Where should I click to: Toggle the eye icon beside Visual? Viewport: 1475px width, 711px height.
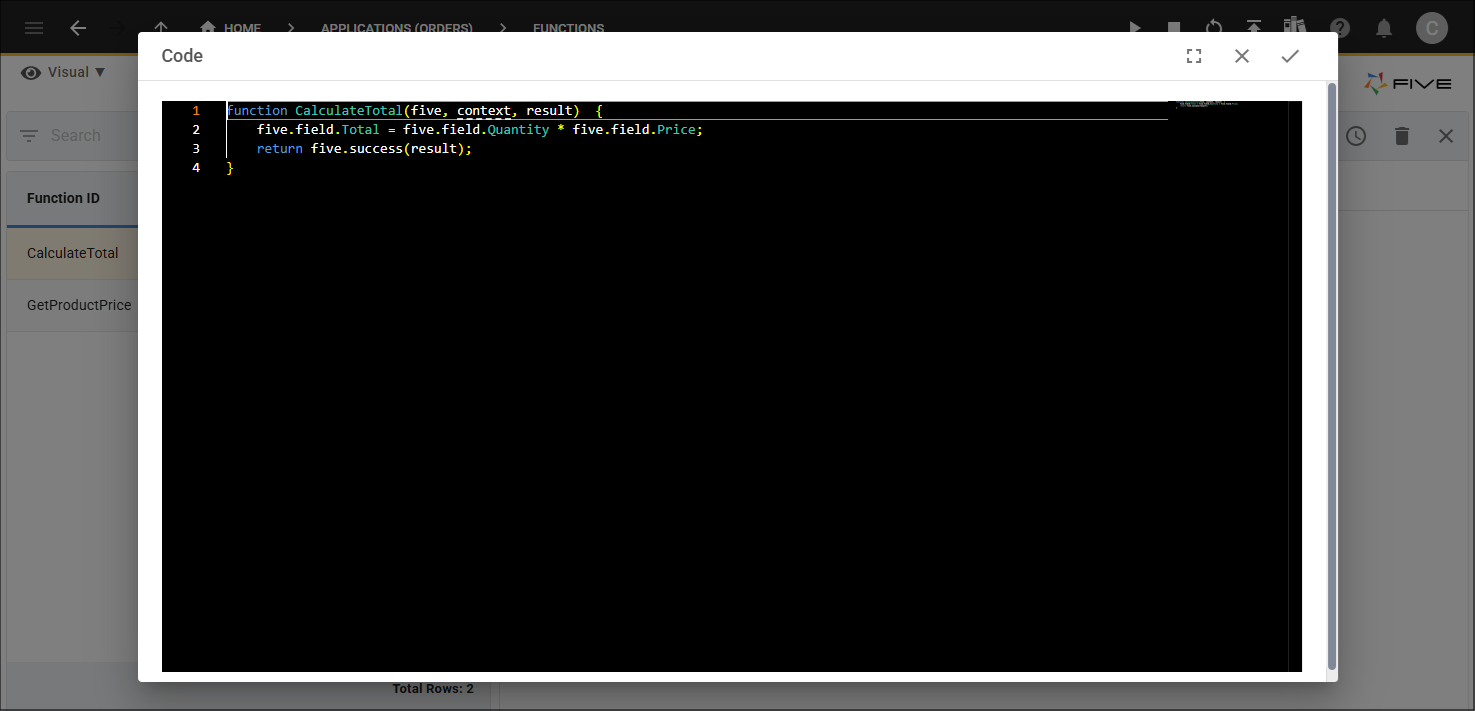click(x=30, y=71)
